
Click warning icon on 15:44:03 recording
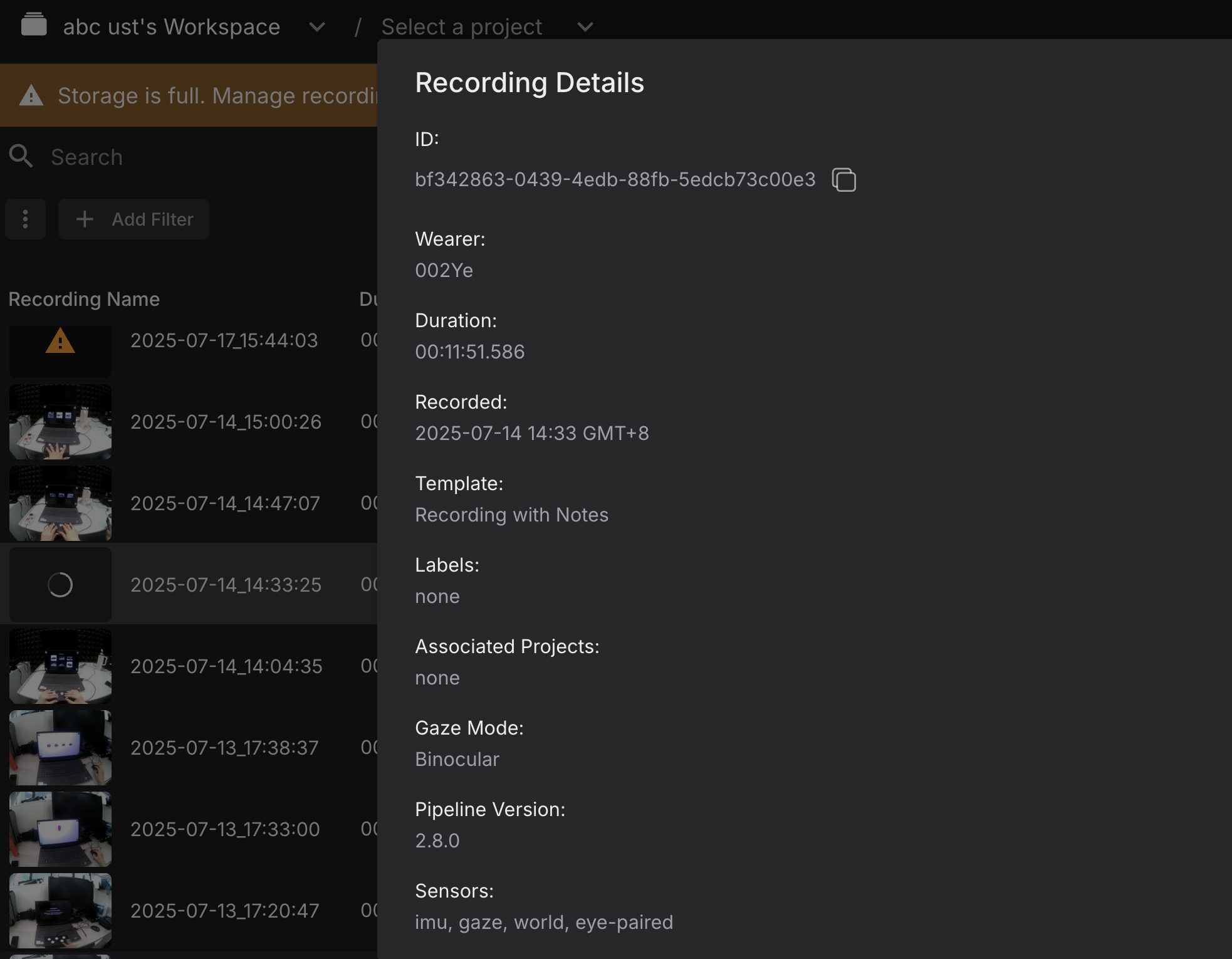click(x=60, y=342)
